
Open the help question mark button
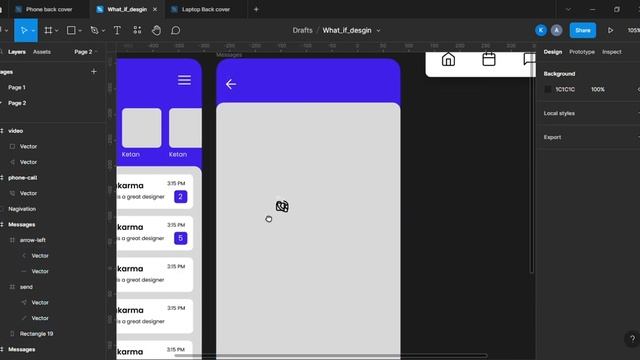coord(632,338)
